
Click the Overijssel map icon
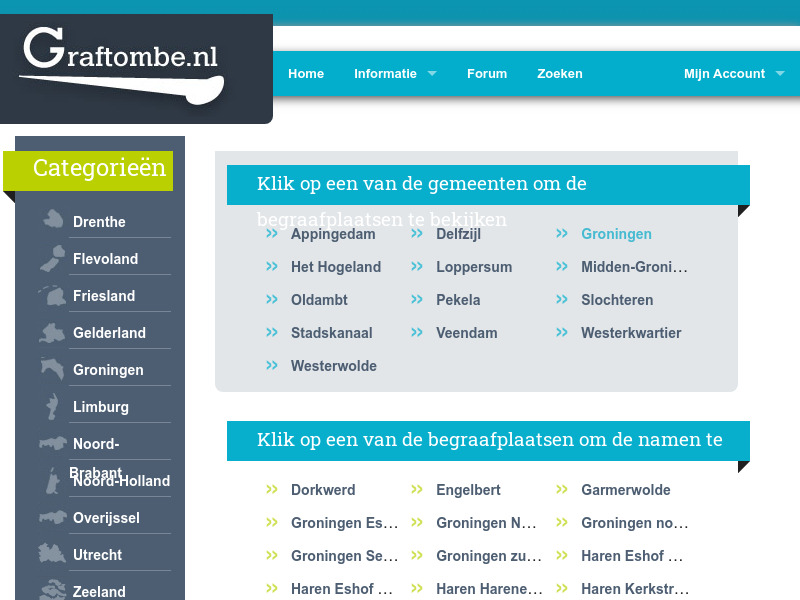[x=52, y=515]
